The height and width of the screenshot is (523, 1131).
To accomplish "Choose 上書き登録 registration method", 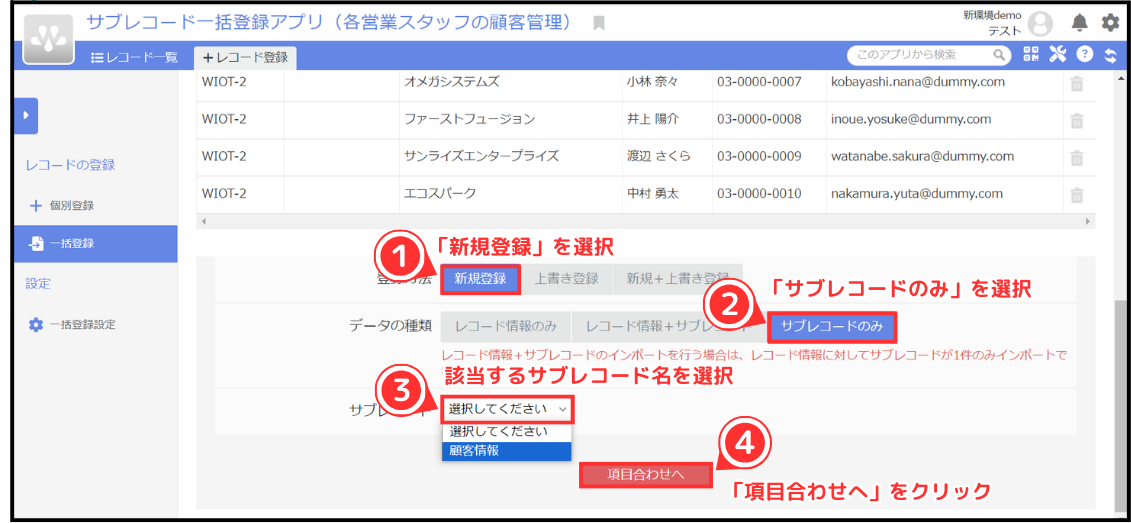I will coord(566,279).
